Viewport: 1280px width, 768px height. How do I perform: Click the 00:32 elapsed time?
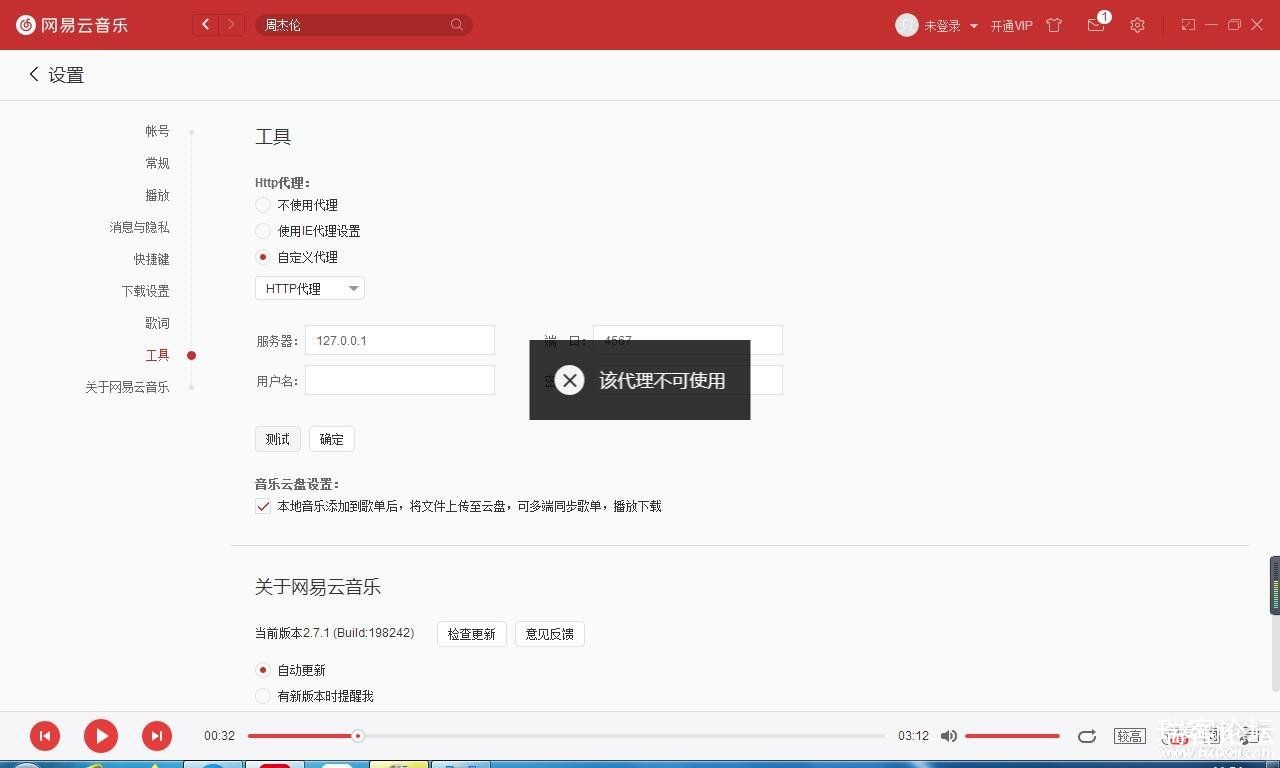tap(219, 736)
